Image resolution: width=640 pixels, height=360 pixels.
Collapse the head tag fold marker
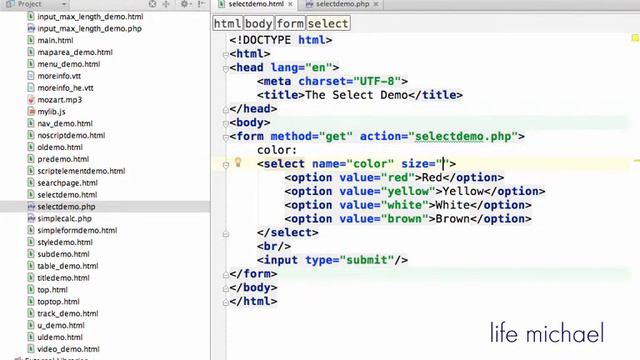(226, 68)
